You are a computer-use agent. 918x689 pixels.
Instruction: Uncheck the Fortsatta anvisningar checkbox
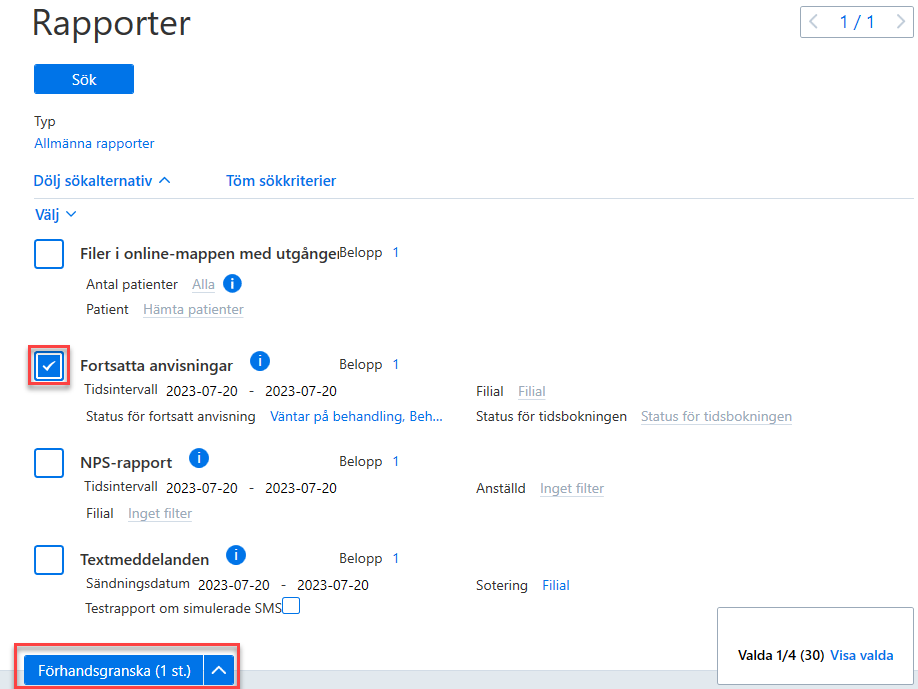pos(49,366)
